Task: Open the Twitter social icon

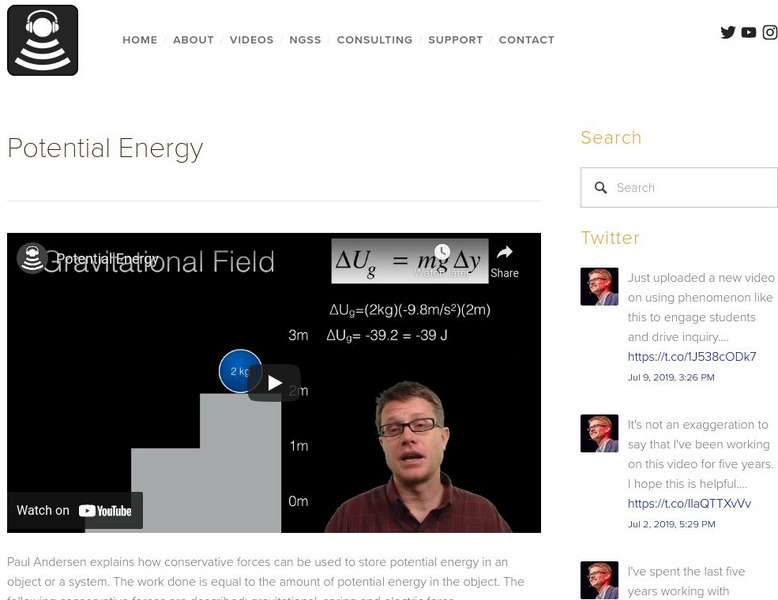Action: pos(728,32)
